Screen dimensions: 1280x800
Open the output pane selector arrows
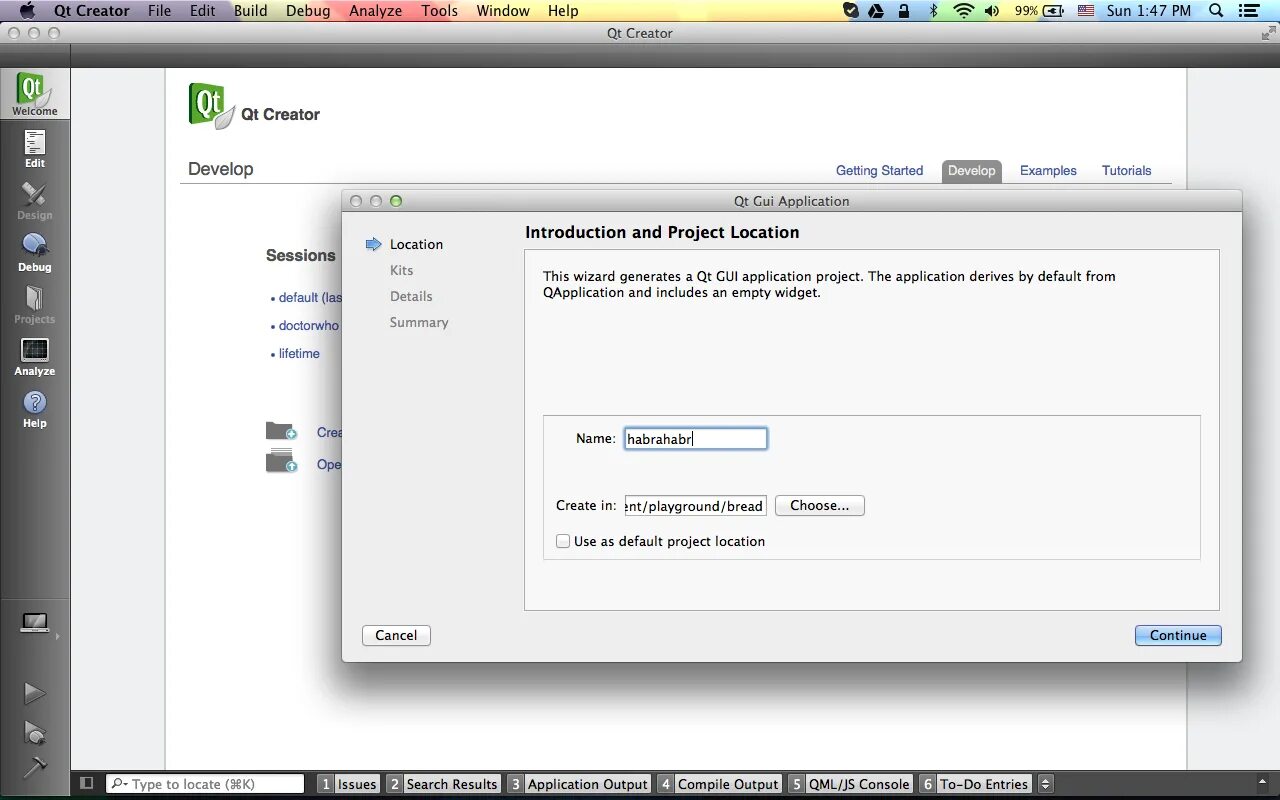click(x=1046, y=784)
